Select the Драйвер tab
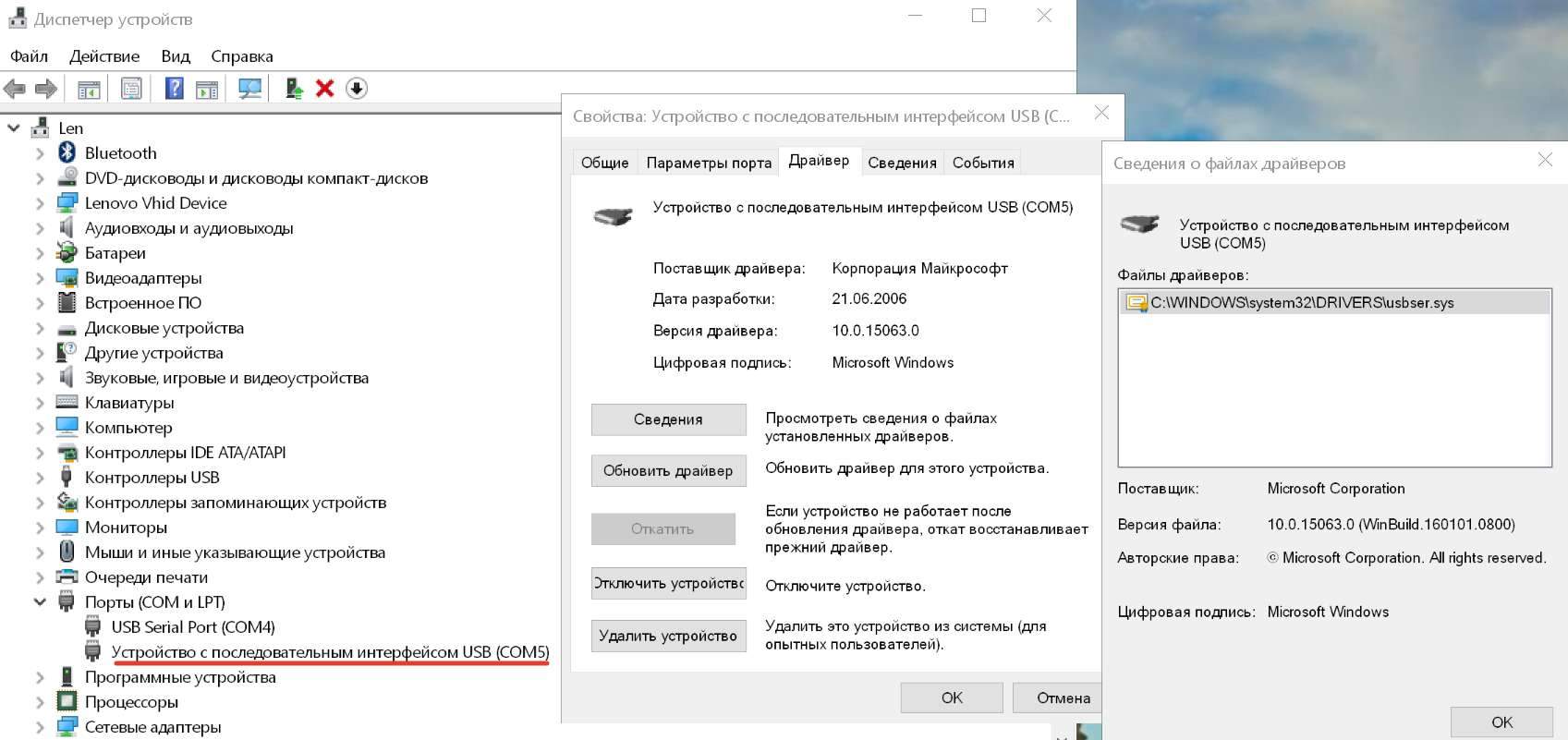This screenshot has width=1568, height=740. point(820,160)
